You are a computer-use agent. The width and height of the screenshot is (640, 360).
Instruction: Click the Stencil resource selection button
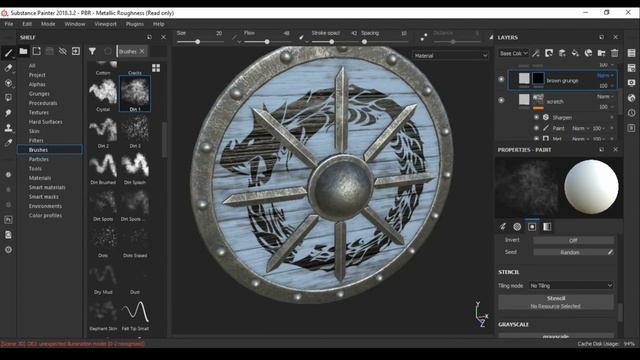pyautogui.click(x=556, y=302)
